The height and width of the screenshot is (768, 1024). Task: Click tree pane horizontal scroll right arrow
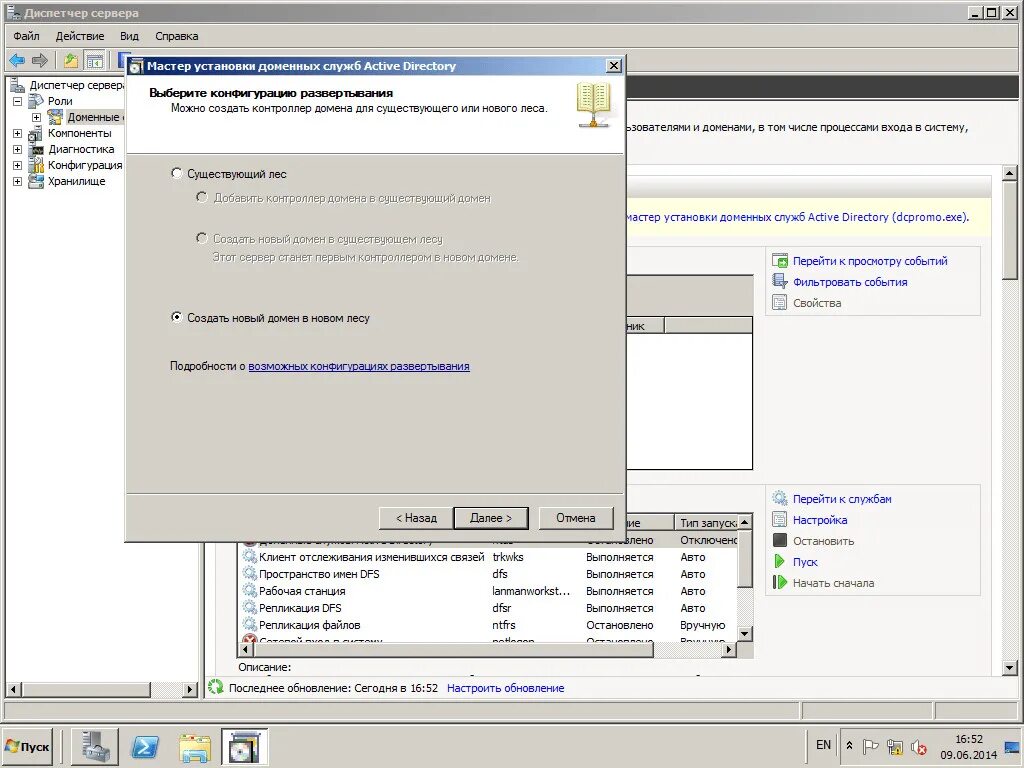coord(190,689)
